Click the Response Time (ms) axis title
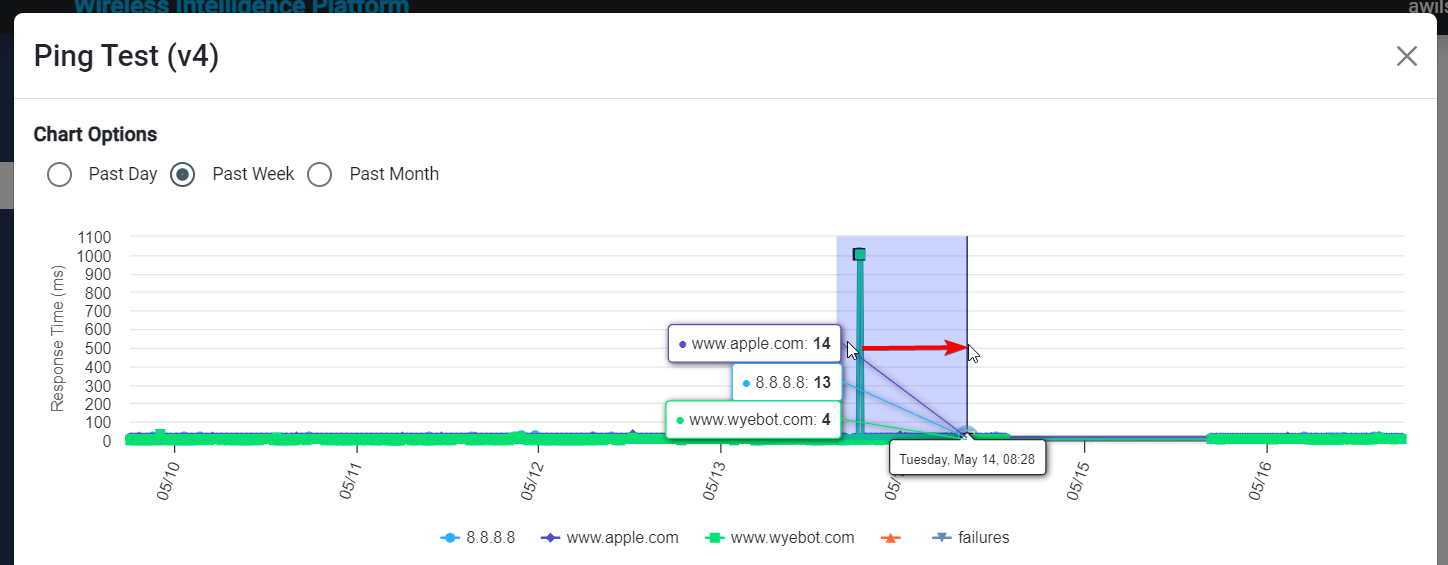Image resolution: width=1448 pixels, height=565 pixels. [58, 338]
